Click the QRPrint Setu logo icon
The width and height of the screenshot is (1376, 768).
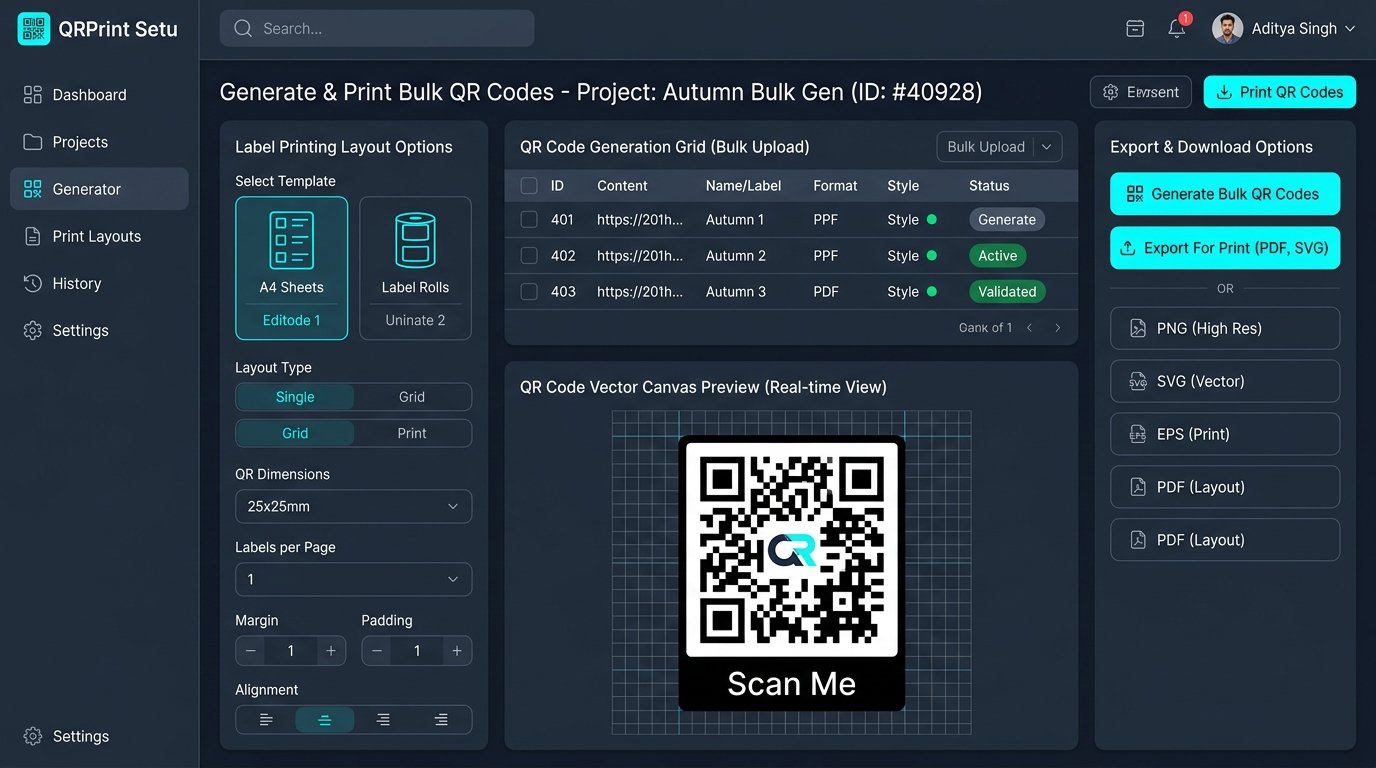pyautogui.click(x=34, y=29)
